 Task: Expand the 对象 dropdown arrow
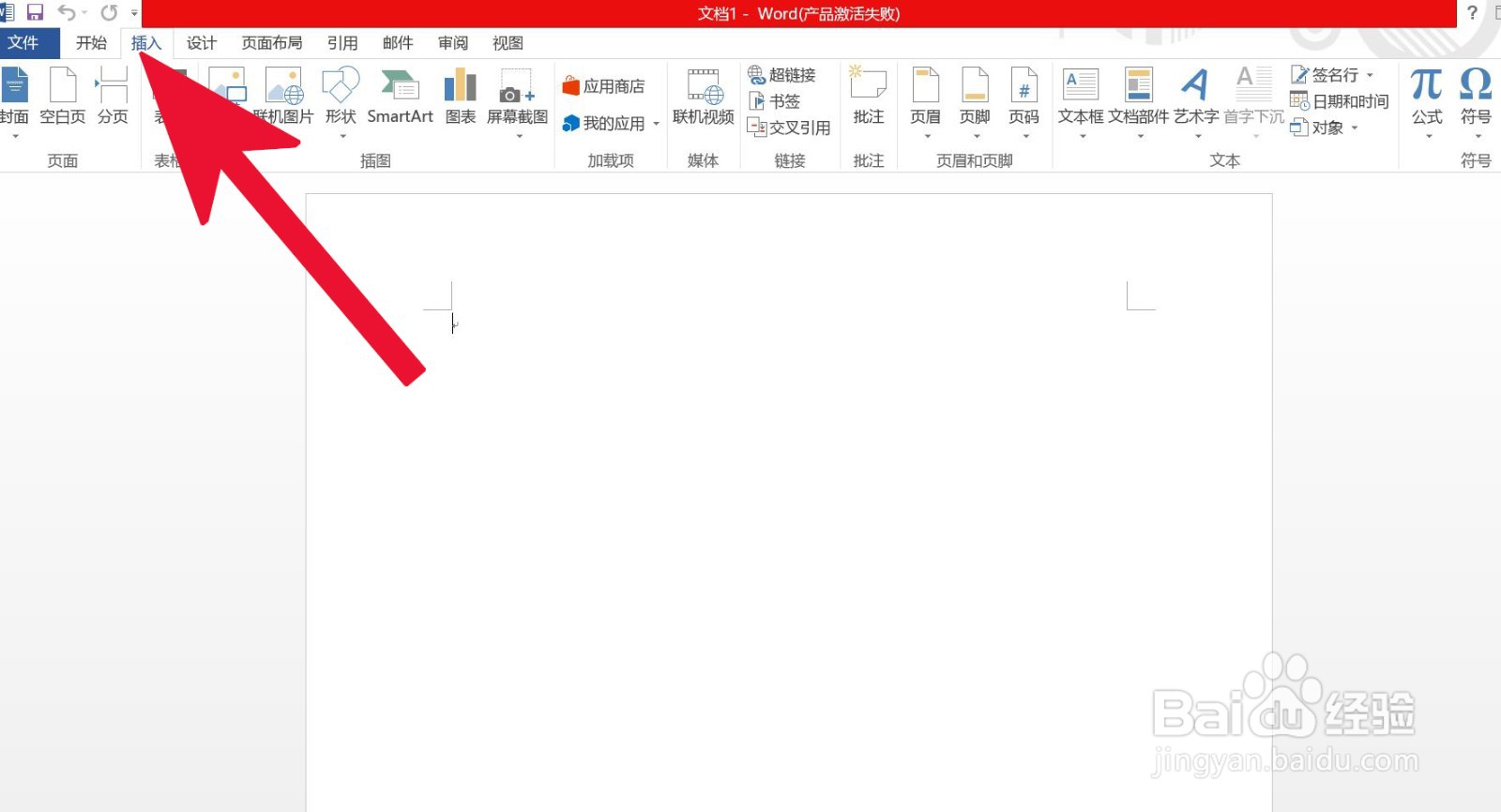1354,128
